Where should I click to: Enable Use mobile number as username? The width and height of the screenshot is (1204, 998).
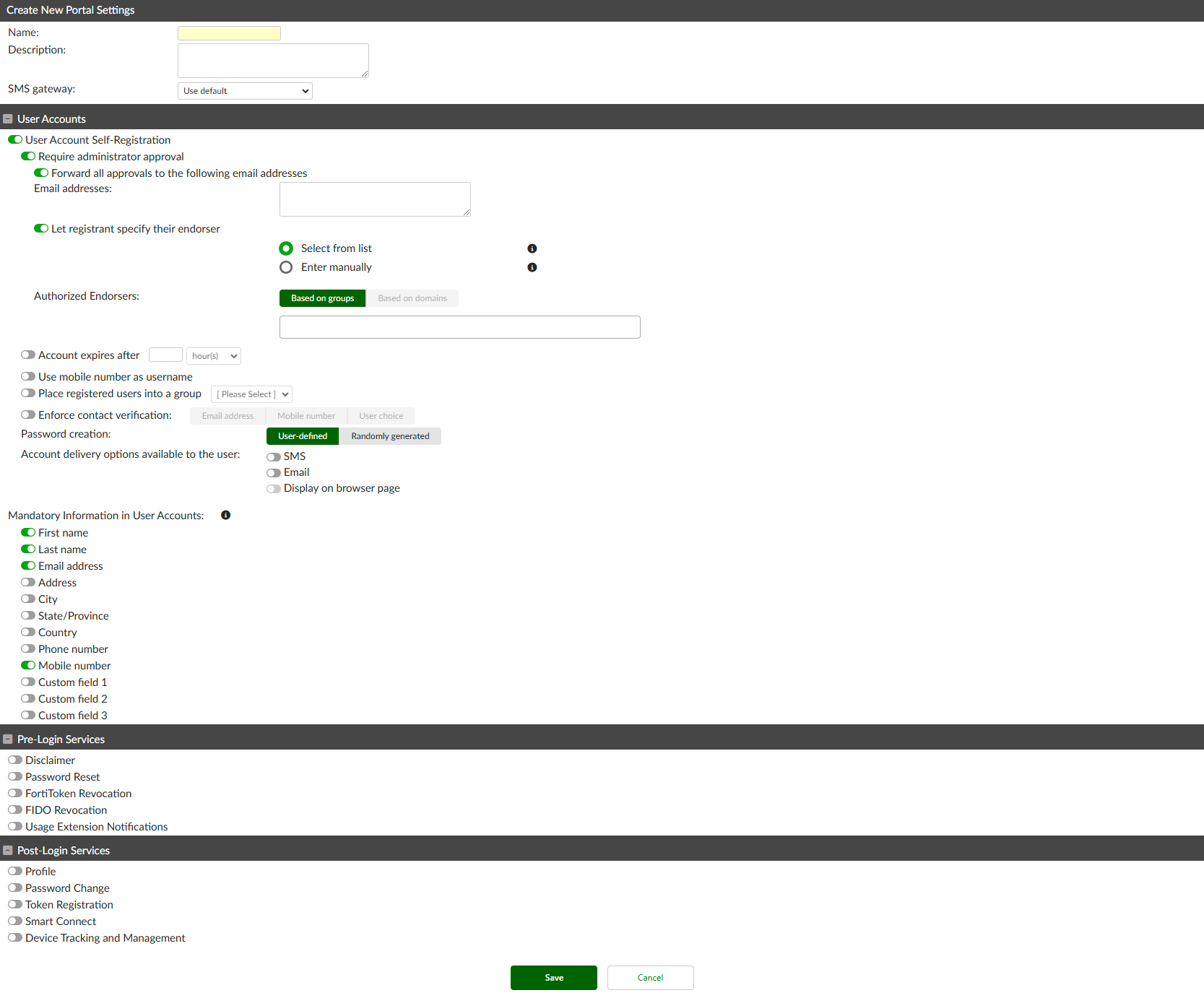28,377
